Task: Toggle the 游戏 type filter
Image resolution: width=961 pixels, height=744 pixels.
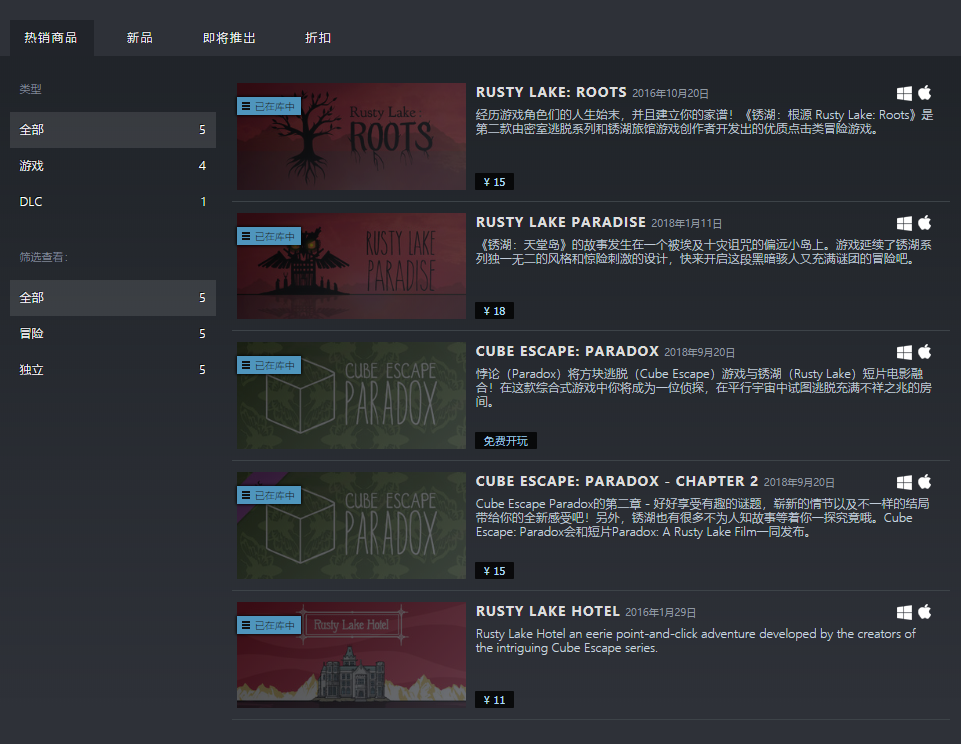Action: tap(112, 165)
